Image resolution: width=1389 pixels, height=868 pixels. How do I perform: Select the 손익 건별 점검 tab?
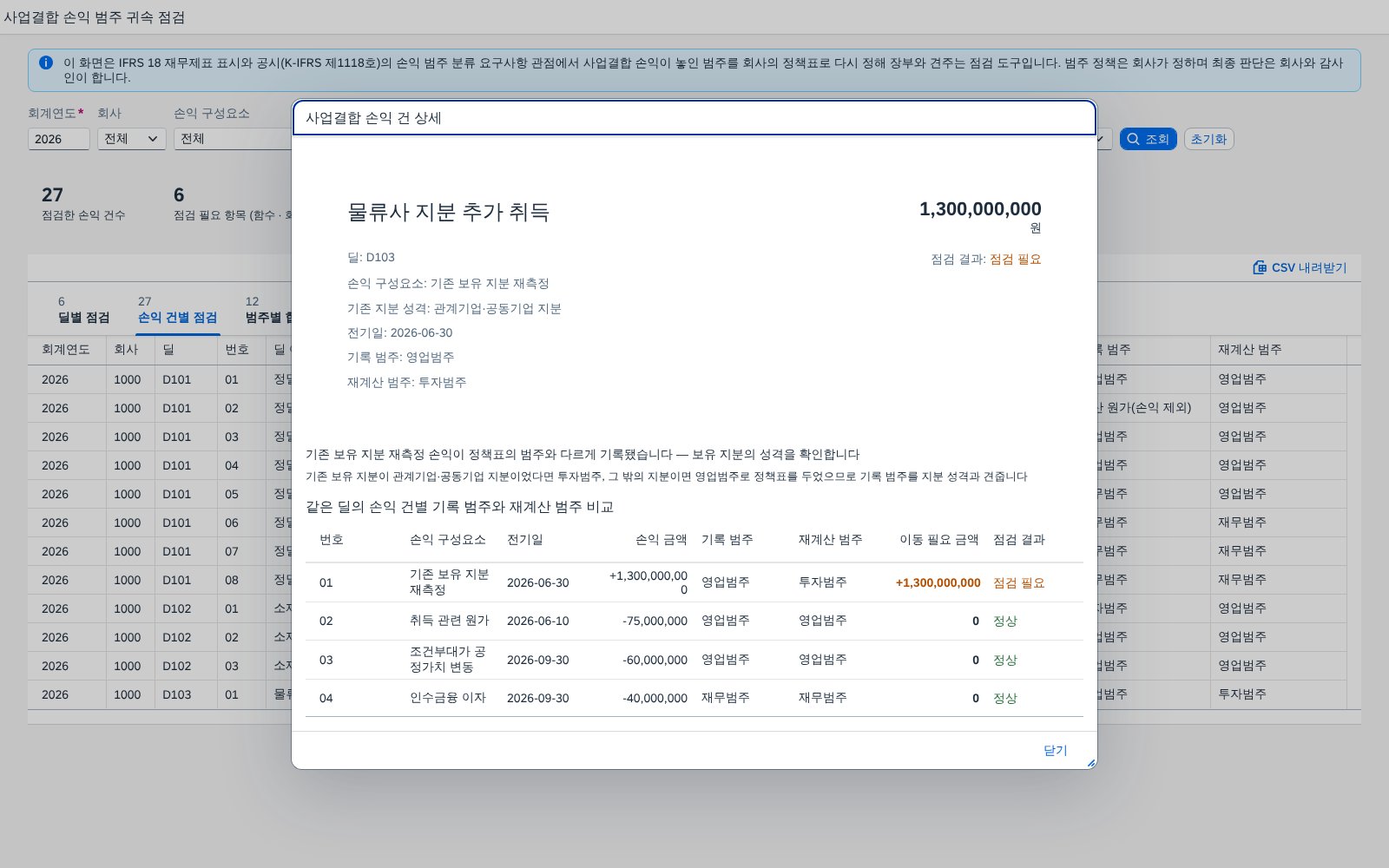[177, 310]
